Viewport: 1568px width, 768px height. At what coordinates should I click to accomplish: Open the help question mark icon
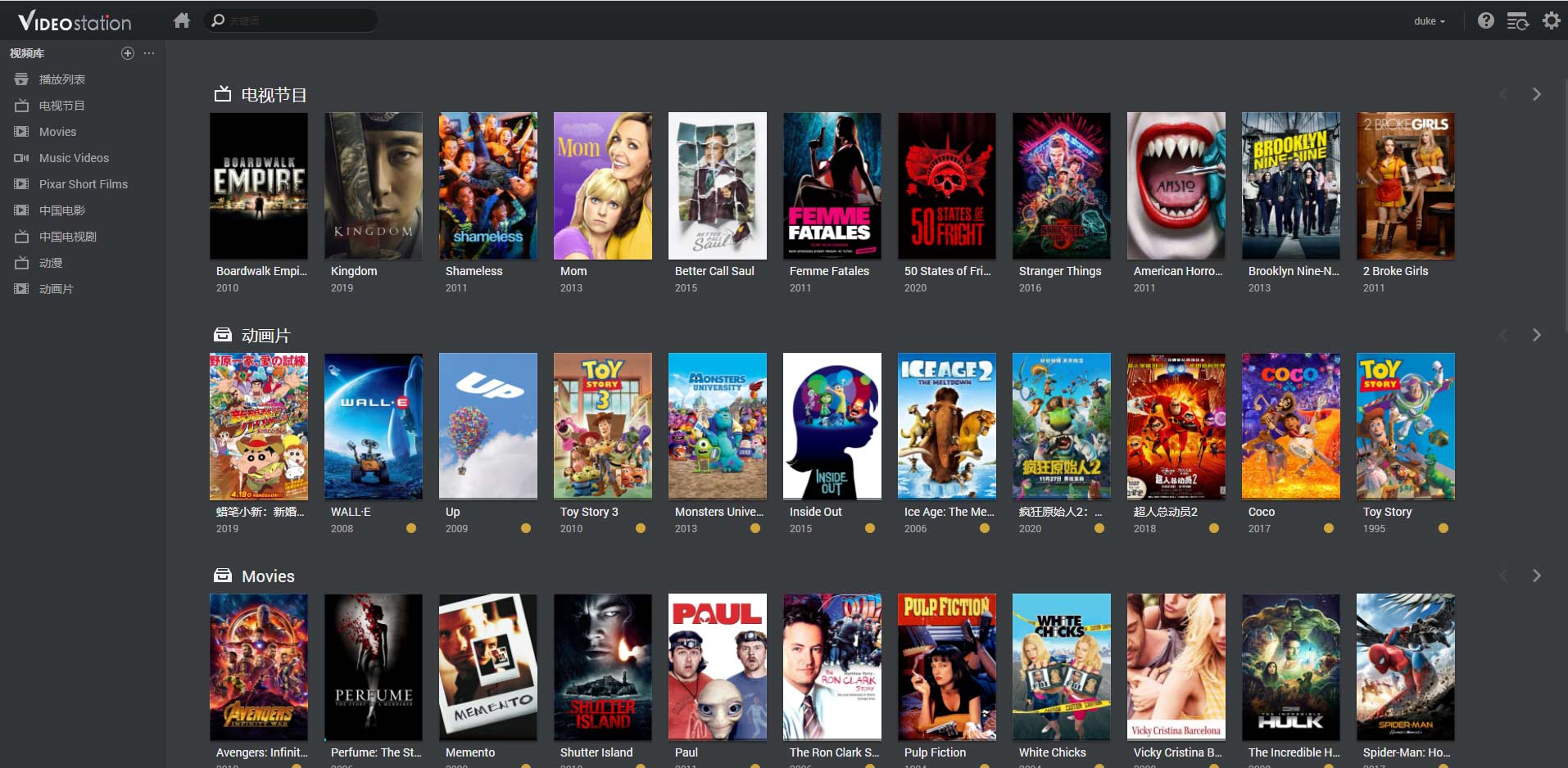coord(1485,20)
